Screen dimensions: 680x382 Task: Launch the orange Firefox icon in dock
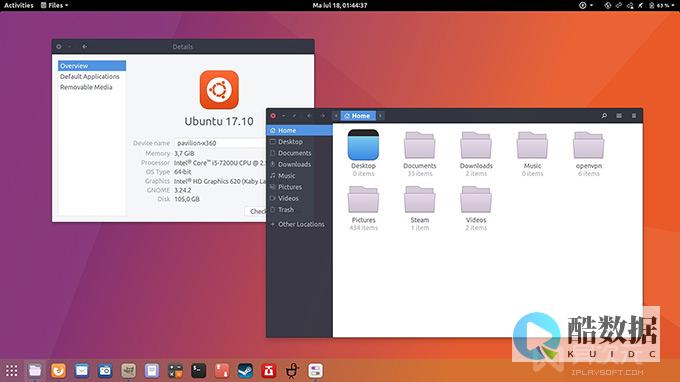(59, 371)
